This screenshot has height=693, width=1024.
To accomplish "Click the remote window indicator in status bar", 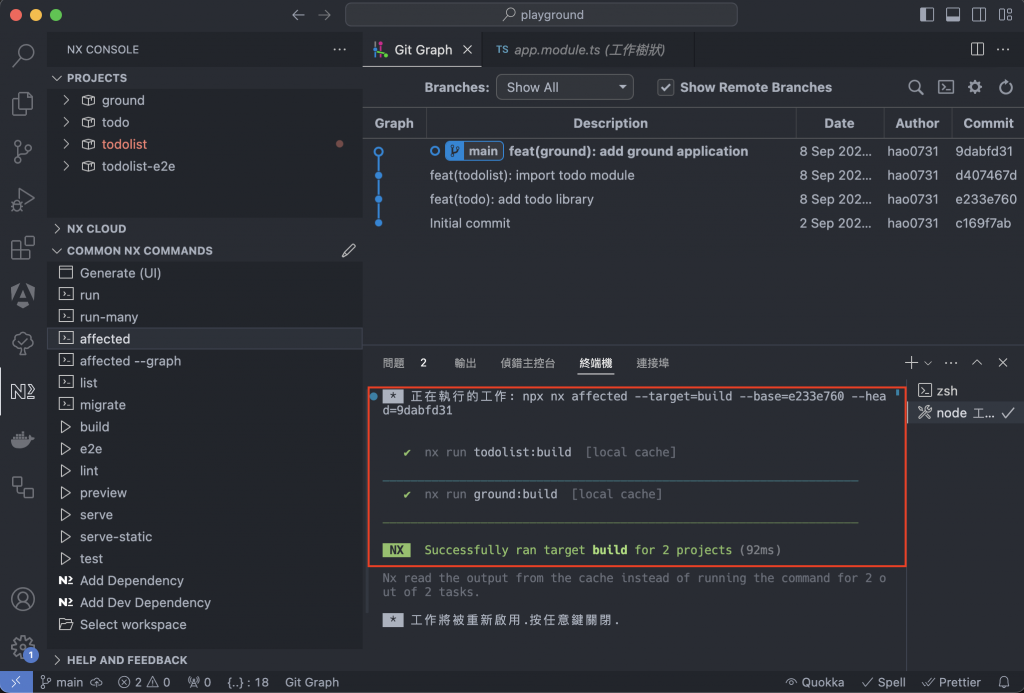I will (x=16, y=682).
